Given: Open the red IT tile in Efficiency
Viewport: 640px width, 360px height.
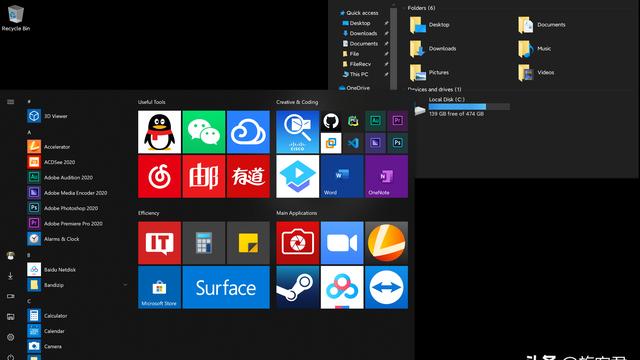Looking at the screenshot, I should 159,243.
